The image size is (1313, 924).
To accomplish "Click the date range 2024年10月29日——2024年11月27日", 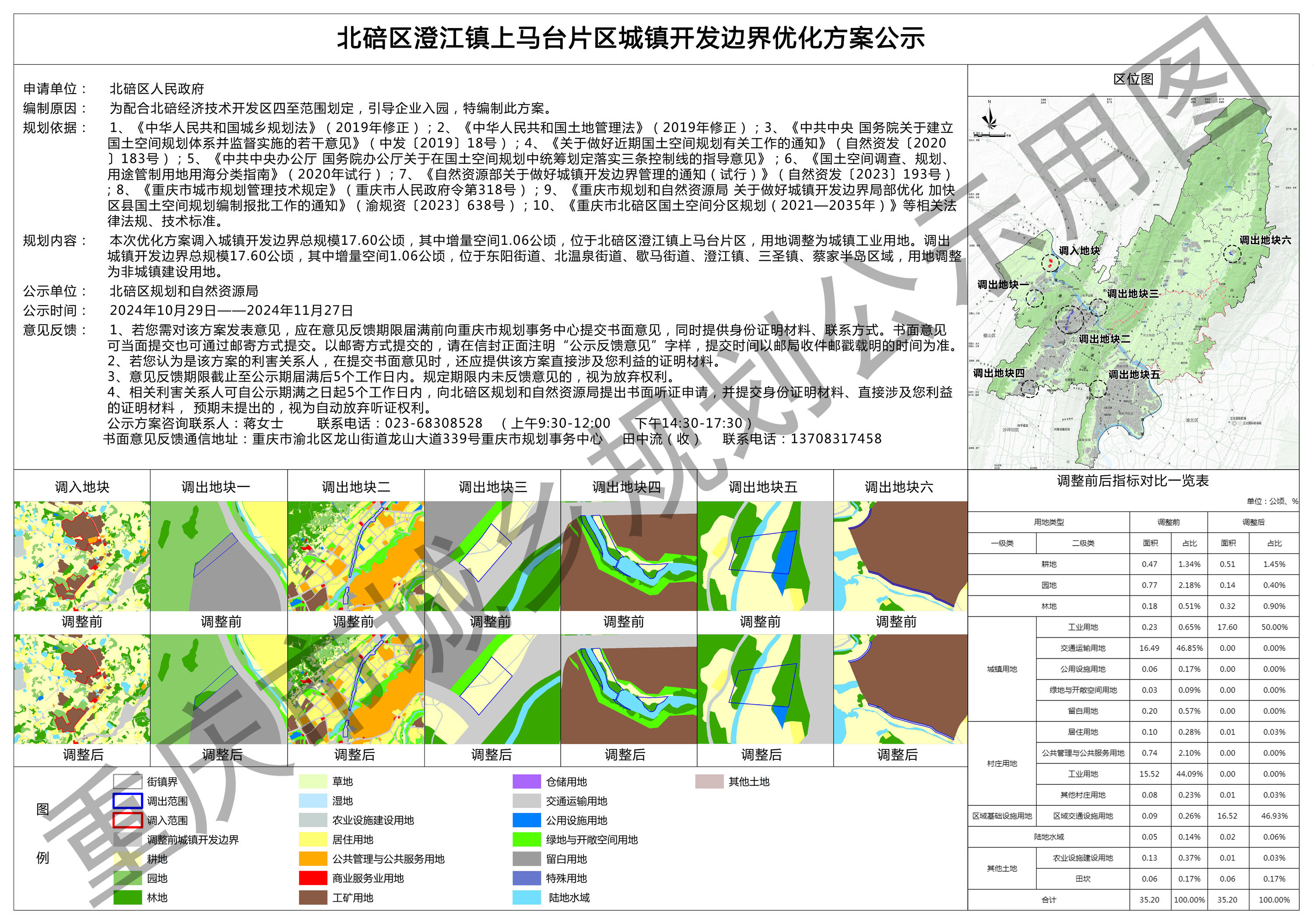I will (x=231, y=310).
